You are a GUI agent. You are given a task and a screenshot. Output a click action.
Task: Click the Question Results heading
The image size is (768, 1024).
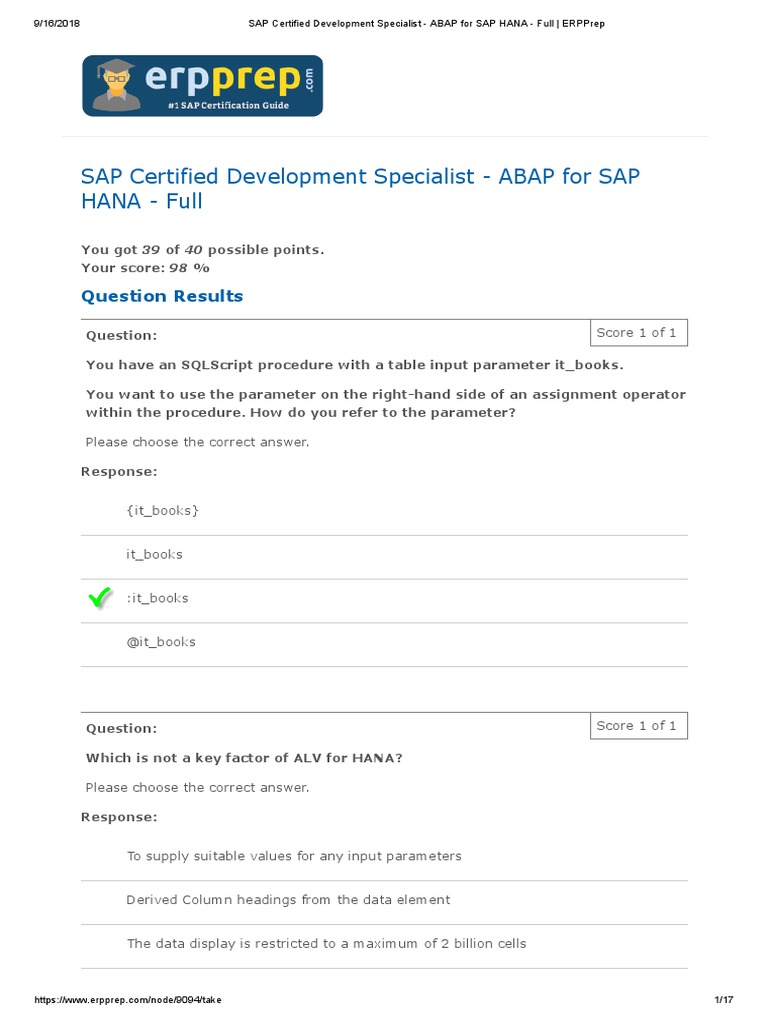(162, 296)
